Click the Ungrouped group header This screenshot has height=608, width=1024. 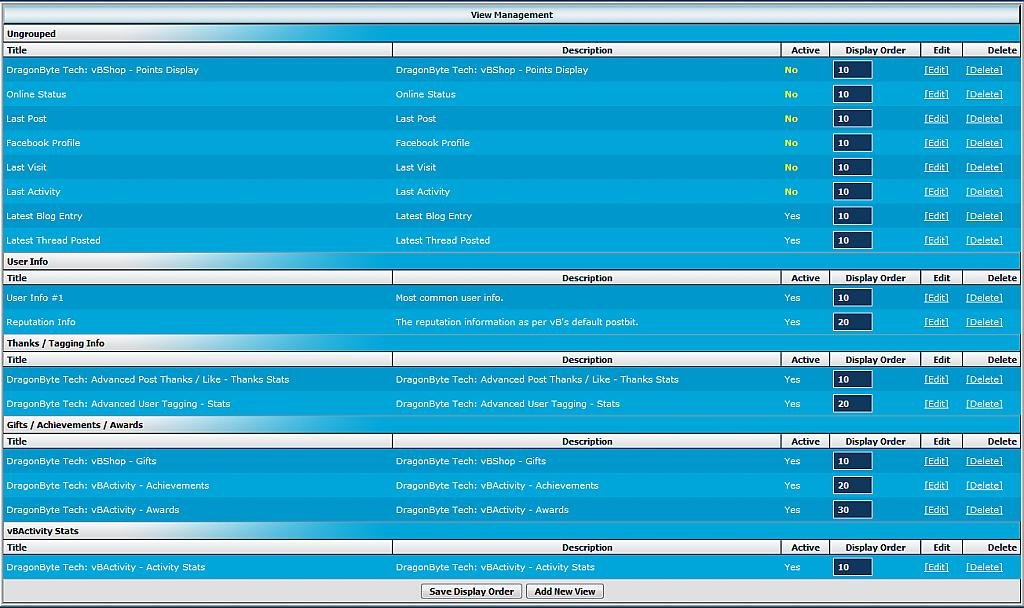coord(511,34)
